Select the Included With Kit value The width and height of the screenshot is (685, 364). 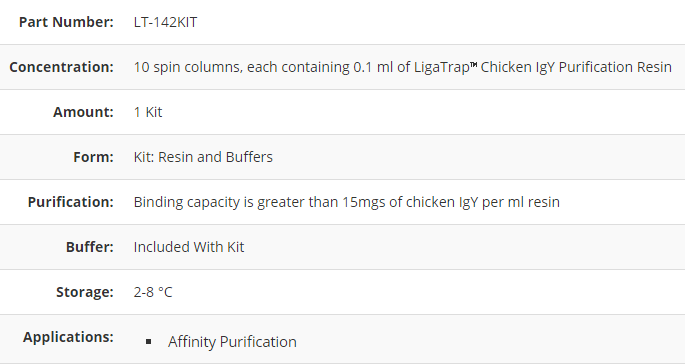point(189,247)
